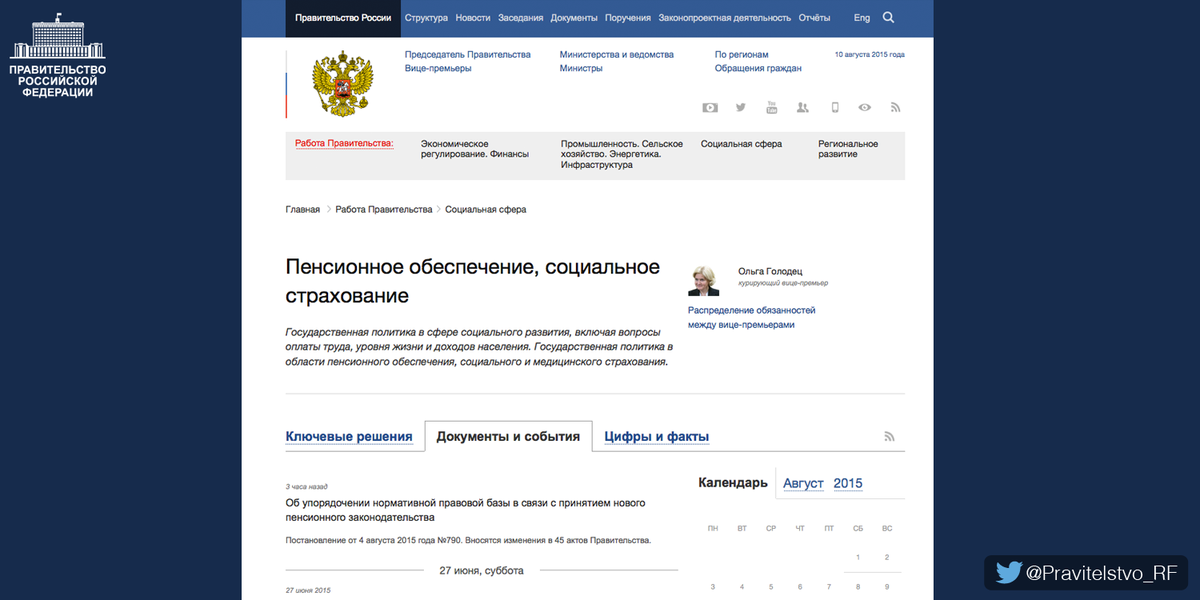The height and width of the screenshot is (600, 1200).
Task: Select calendar day 1
Action: 858,557
